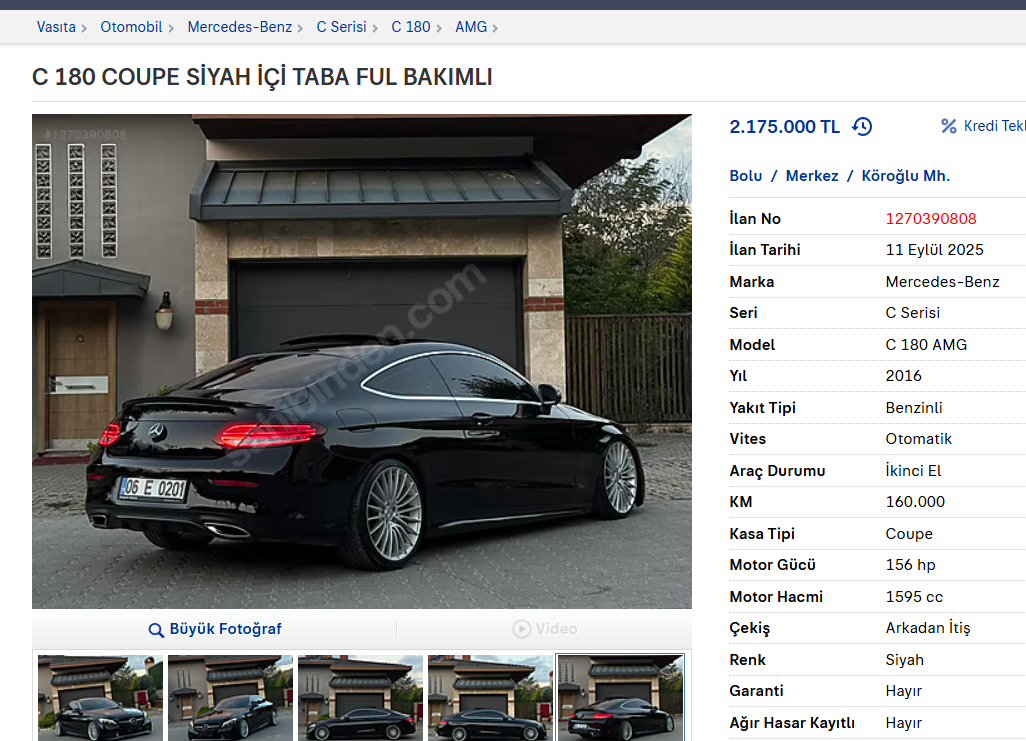Click the year value 2016
1026x741 pixels.
coord(904,376)
